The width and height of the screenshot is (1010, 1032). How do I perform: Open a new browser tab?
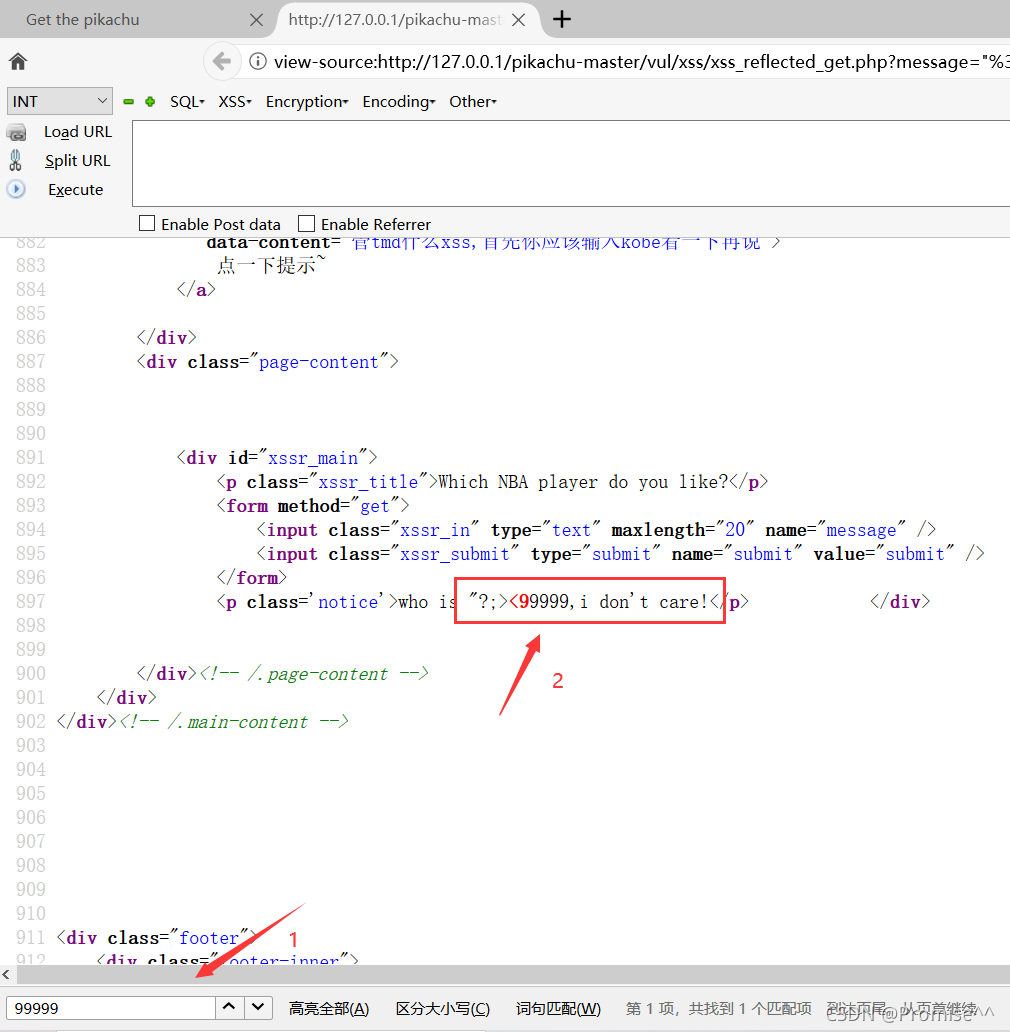561,19
